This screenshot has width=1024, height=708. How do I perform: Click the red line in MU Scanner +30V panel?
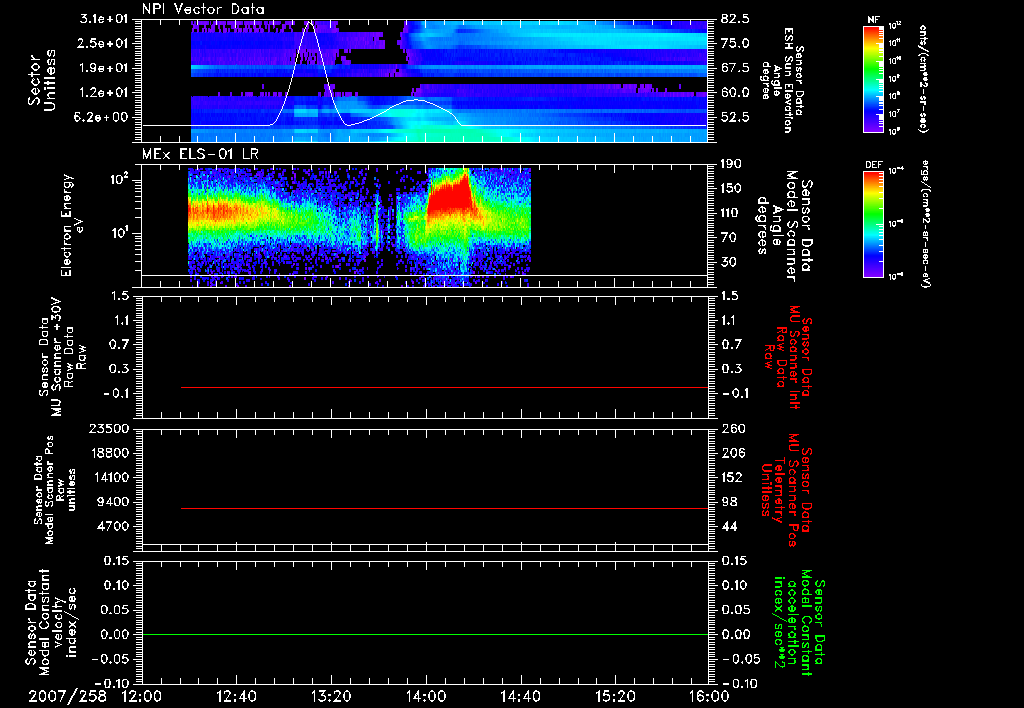click(444, 387)
